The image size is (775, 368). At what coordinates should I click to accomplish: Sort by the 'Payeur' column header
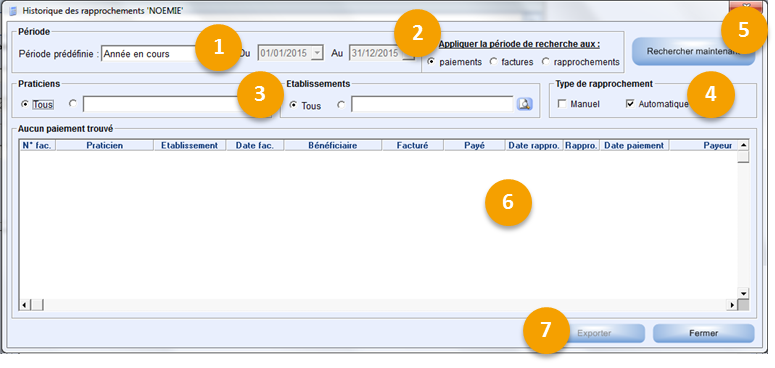[x=703, y=145]
